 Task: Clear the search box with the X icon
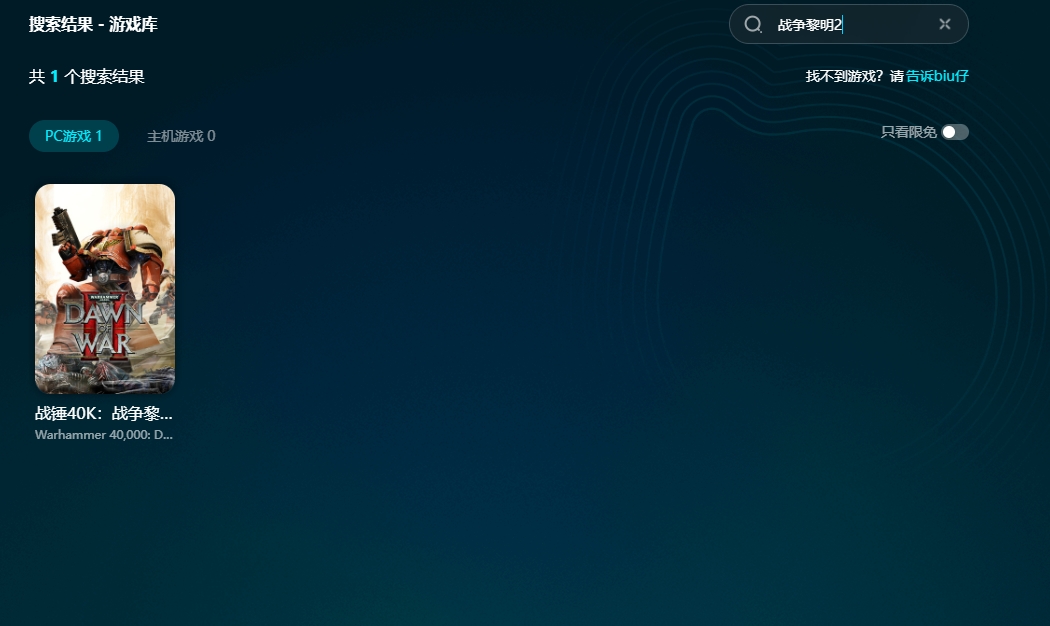pos(945,24)
